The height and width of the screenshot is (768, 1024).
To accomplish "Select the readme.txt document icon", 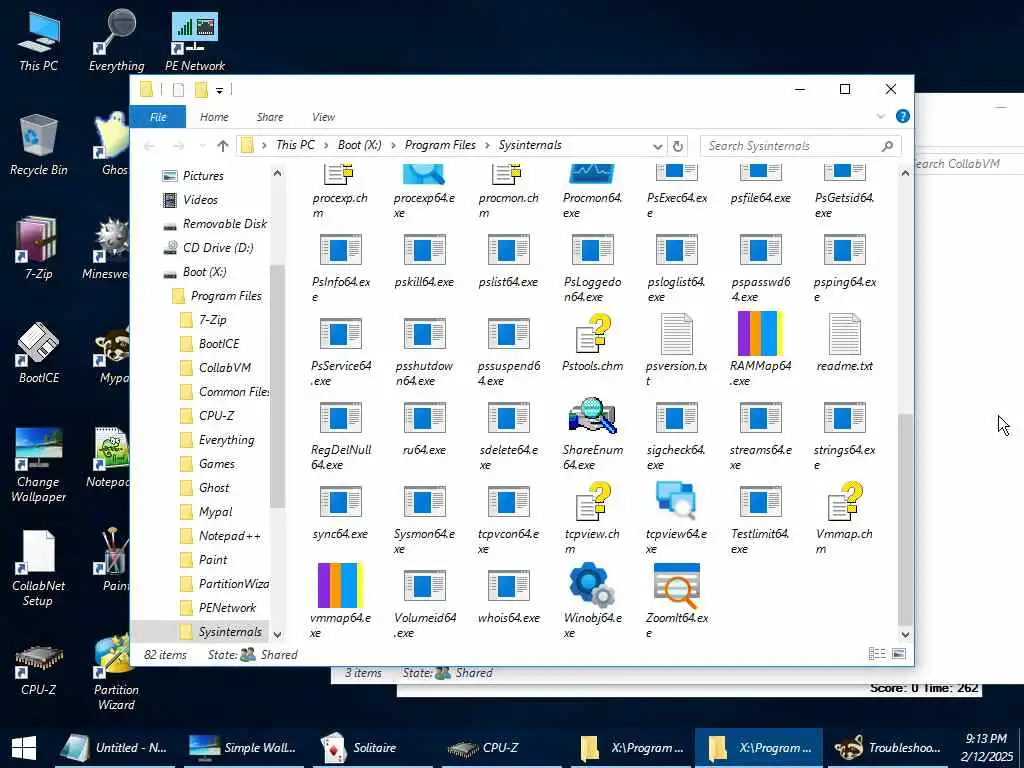I will 844,334.
